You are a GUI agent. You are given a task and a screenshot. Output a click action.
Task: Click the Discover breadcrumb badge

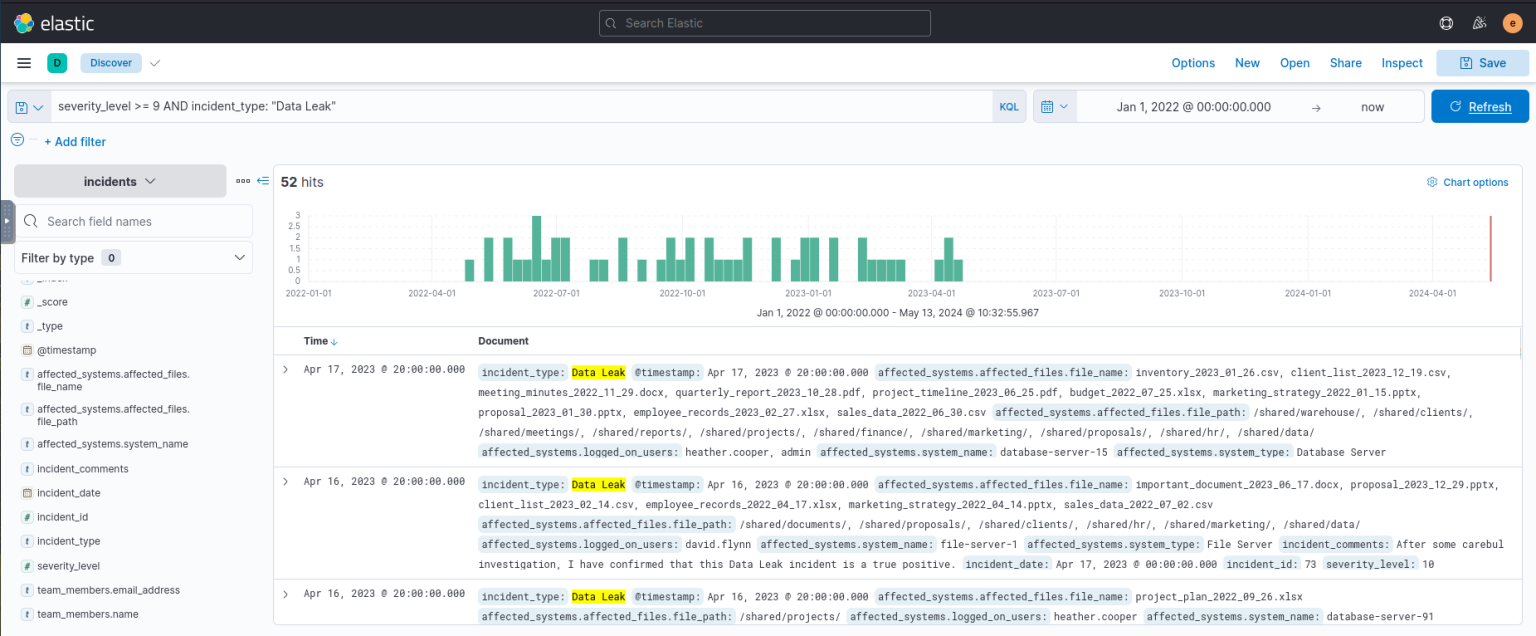tap(110, 62)
